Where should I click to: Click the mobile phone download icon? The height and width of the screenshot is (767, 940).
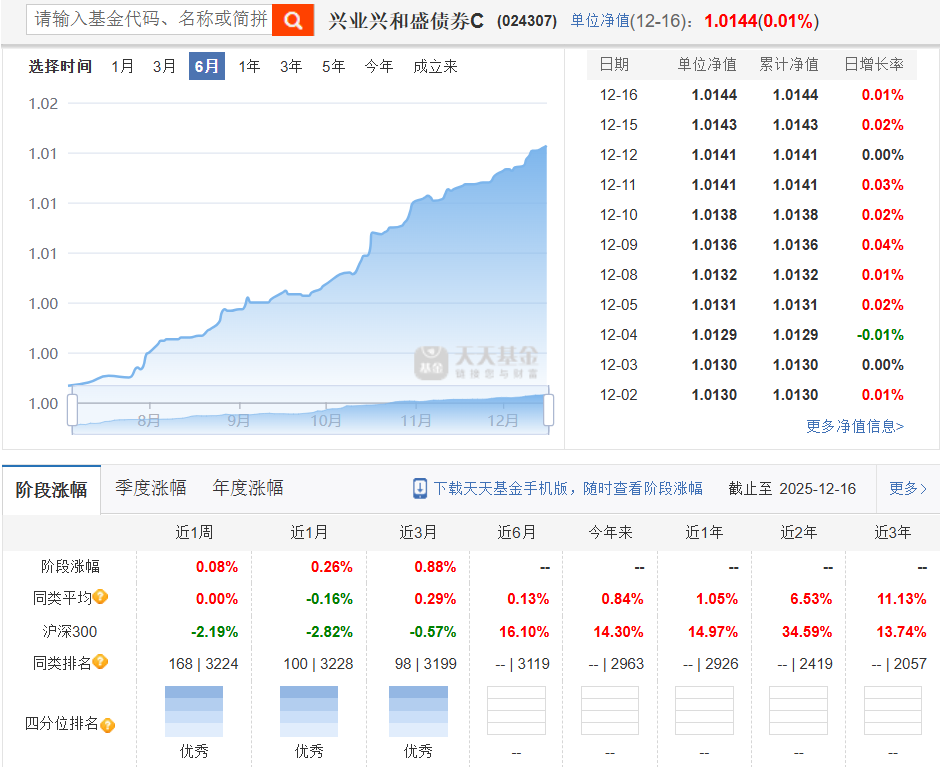tap(420, 489)
